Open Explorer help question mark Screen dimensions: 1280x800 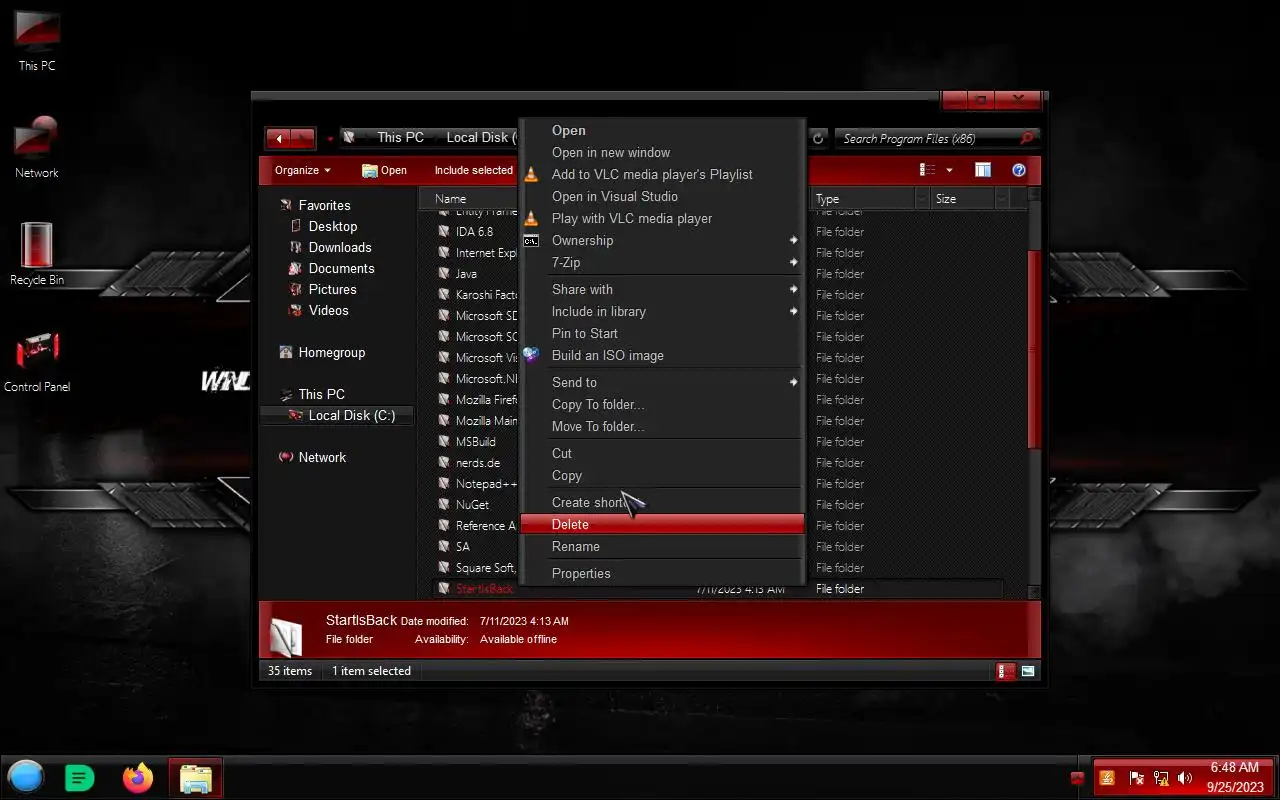tap(1019, 170)
